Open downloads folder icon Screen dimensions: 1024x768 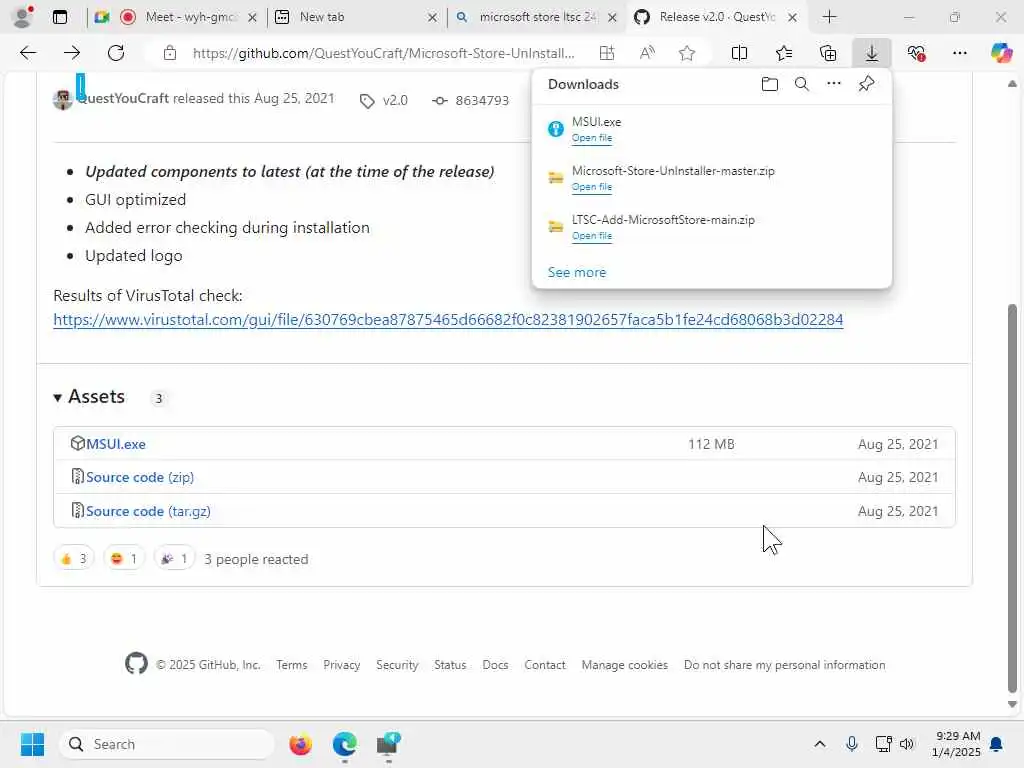pyautogui.click(x=770, y=84)
